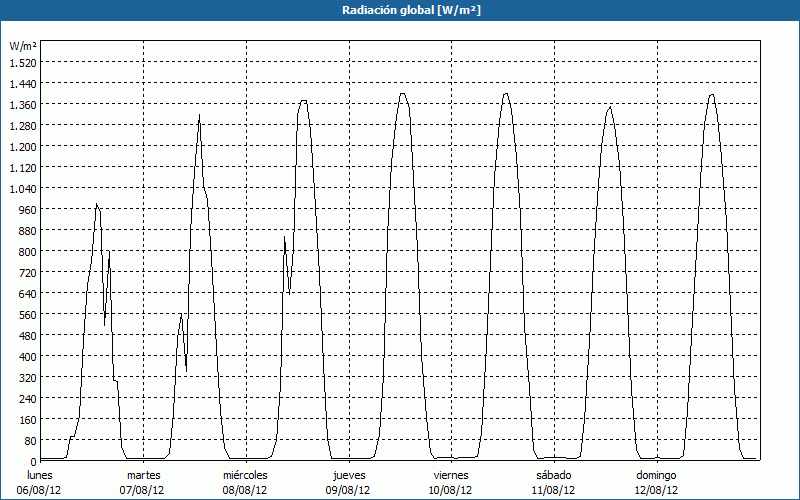800x500 pixels.
Task: Click the peak of Saturday's radiation curve
Action: coord(609,107)
